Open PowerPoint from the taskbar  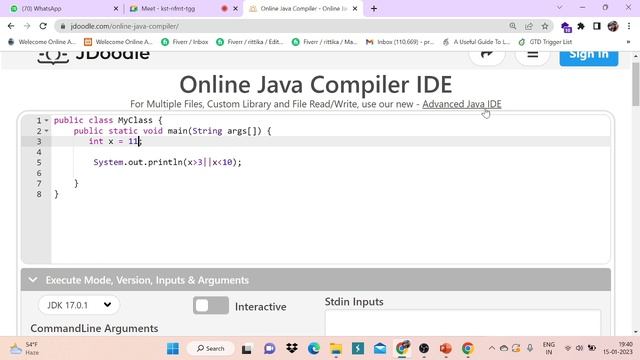(446, 349)
